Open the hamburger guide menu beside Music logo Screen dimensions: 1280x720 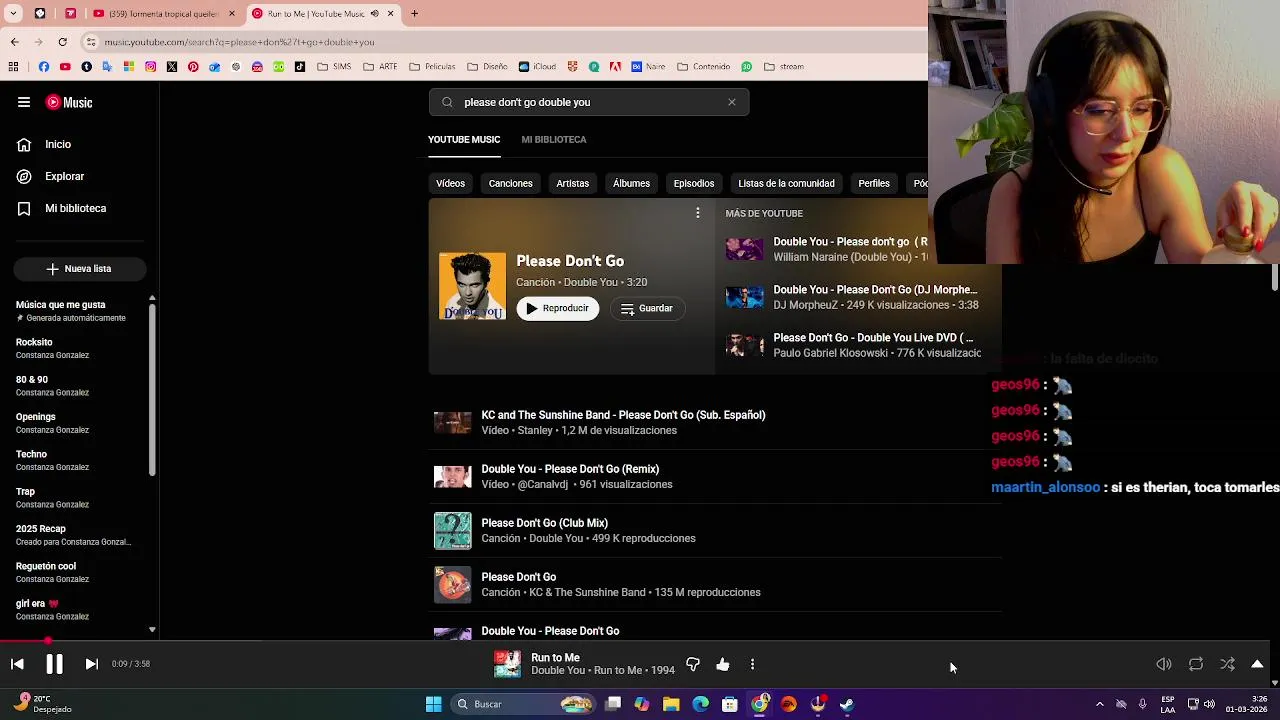coord(23,102)
